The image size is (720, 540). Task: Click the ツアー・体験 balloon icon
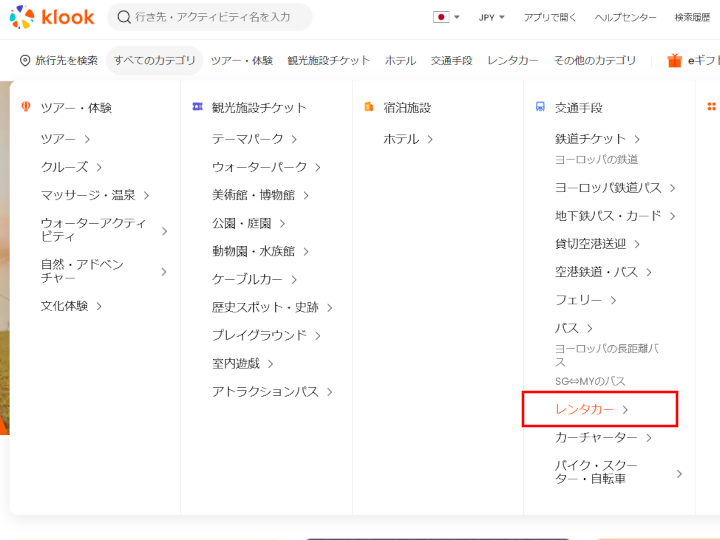26,107
